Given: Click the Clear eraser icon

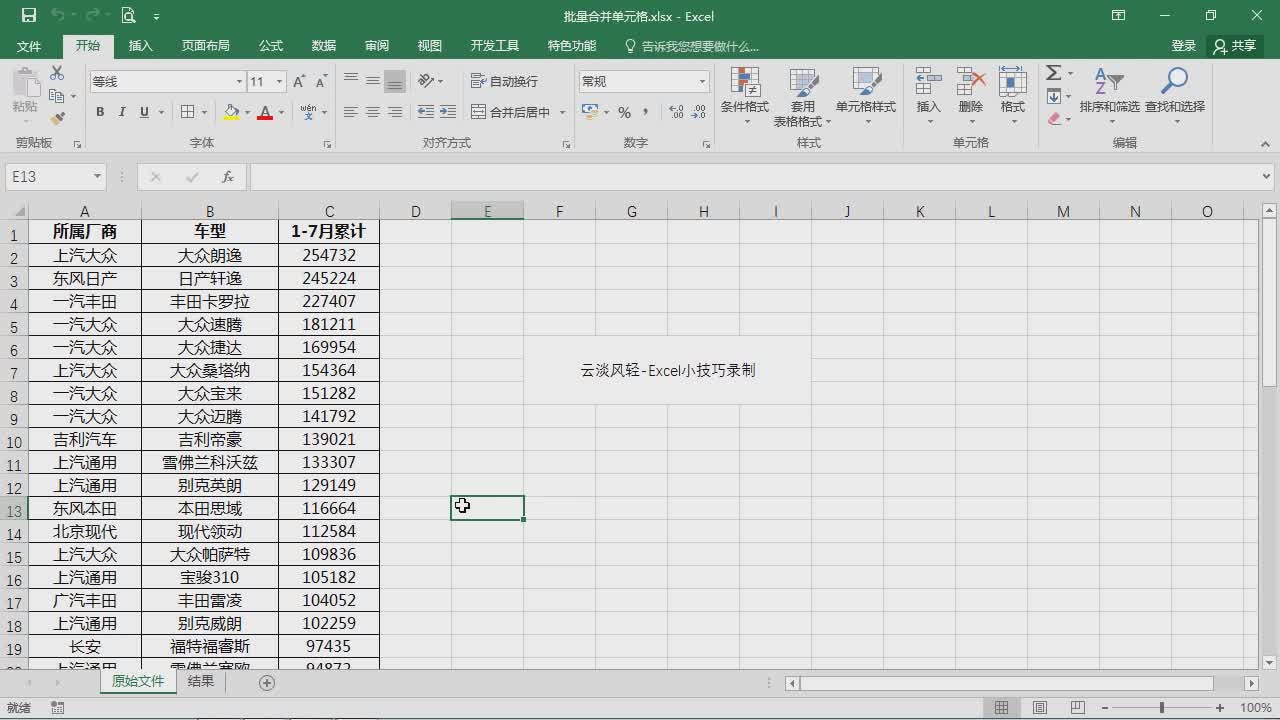Looking at the screenshot, I should 1053,118.
